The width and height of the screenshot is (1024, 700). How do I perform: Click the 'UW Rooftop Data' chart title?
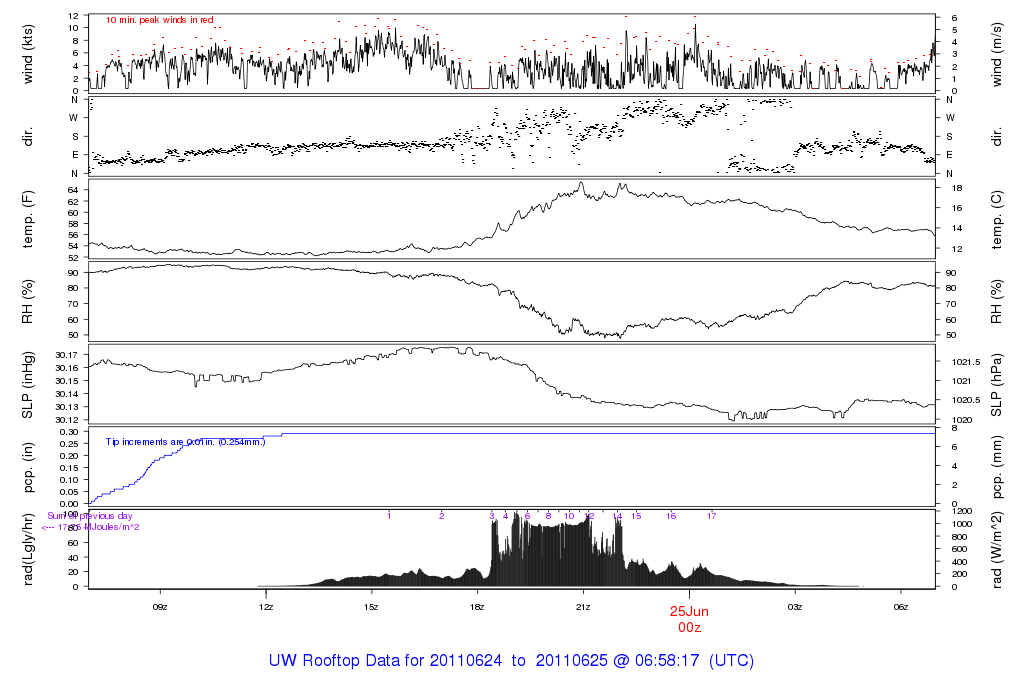point(511,661)
